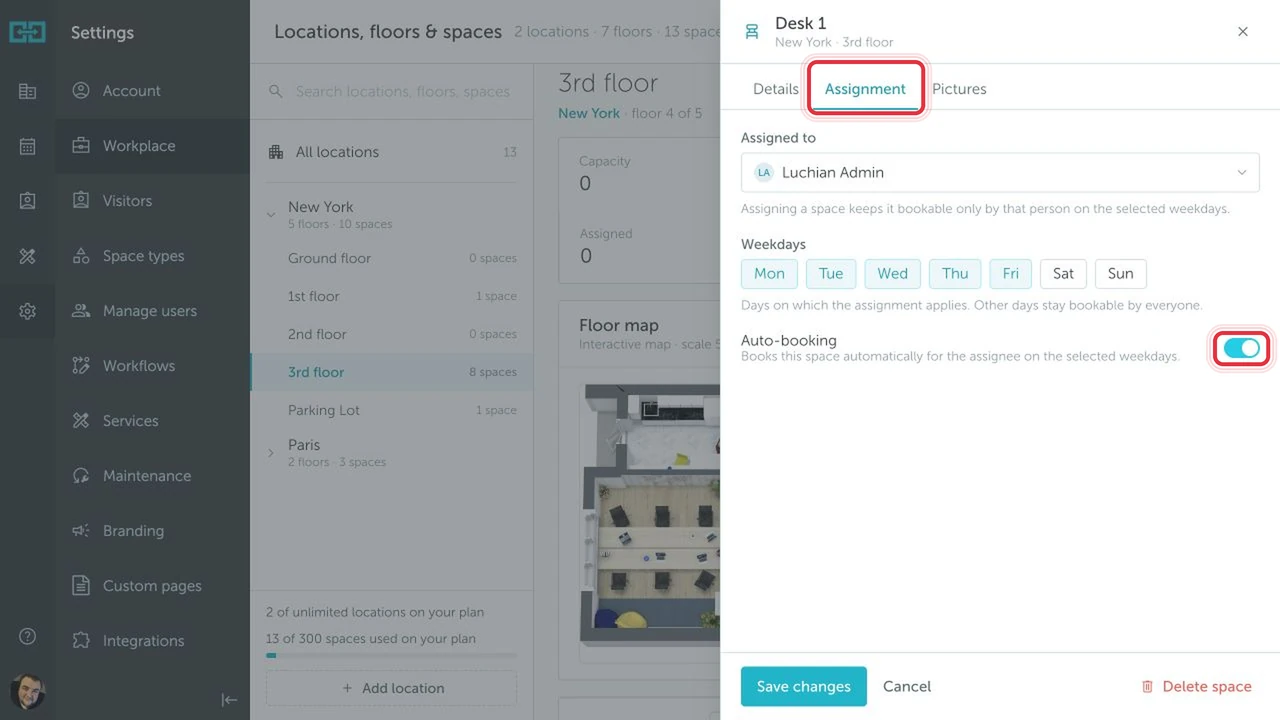The height and width of the screenshot is (720, 1280).
Task: Click the floor map image
Action: 650,515
